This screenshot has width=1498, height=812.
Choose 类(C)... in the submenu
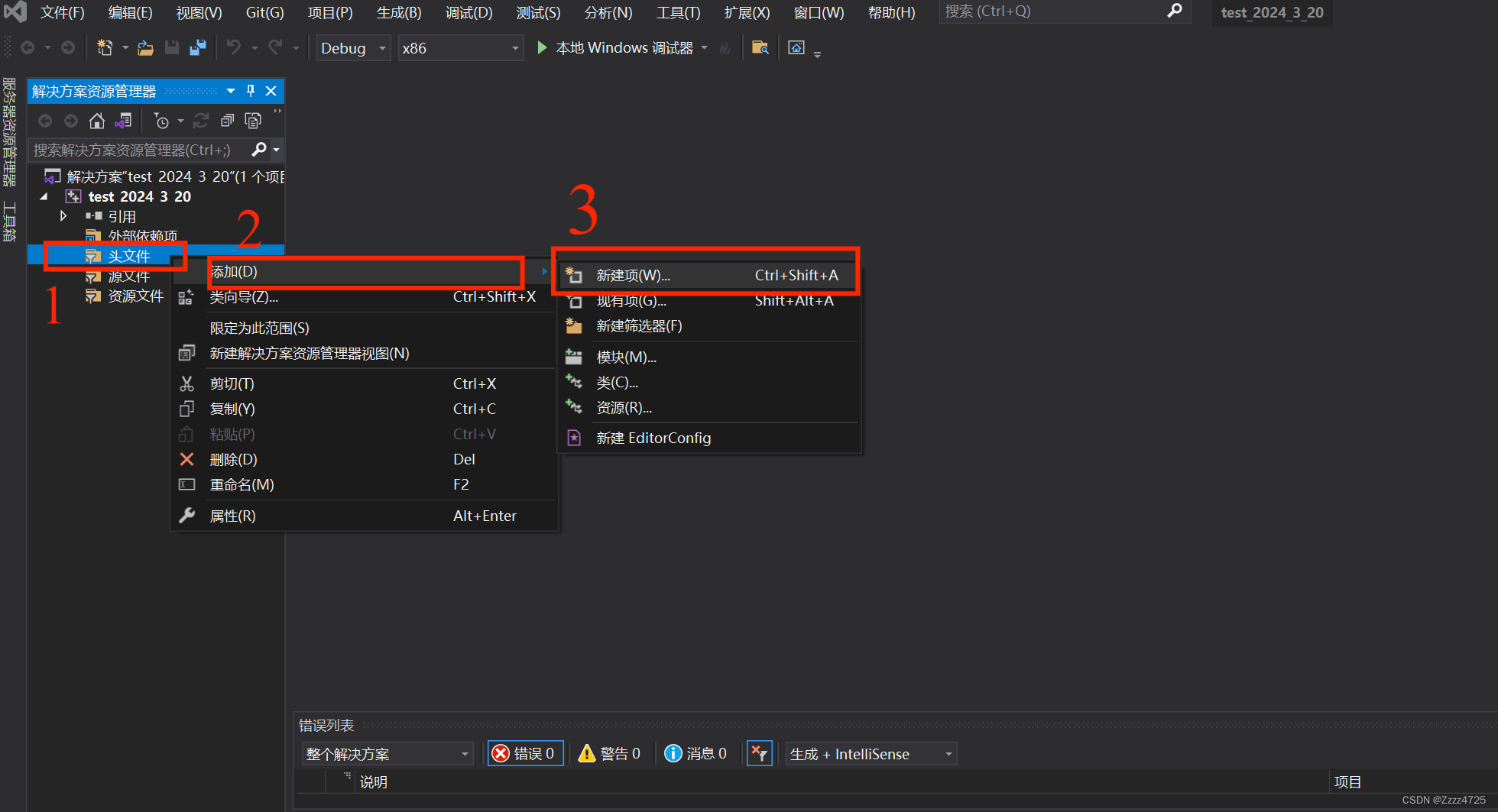(x=709, y=382)
